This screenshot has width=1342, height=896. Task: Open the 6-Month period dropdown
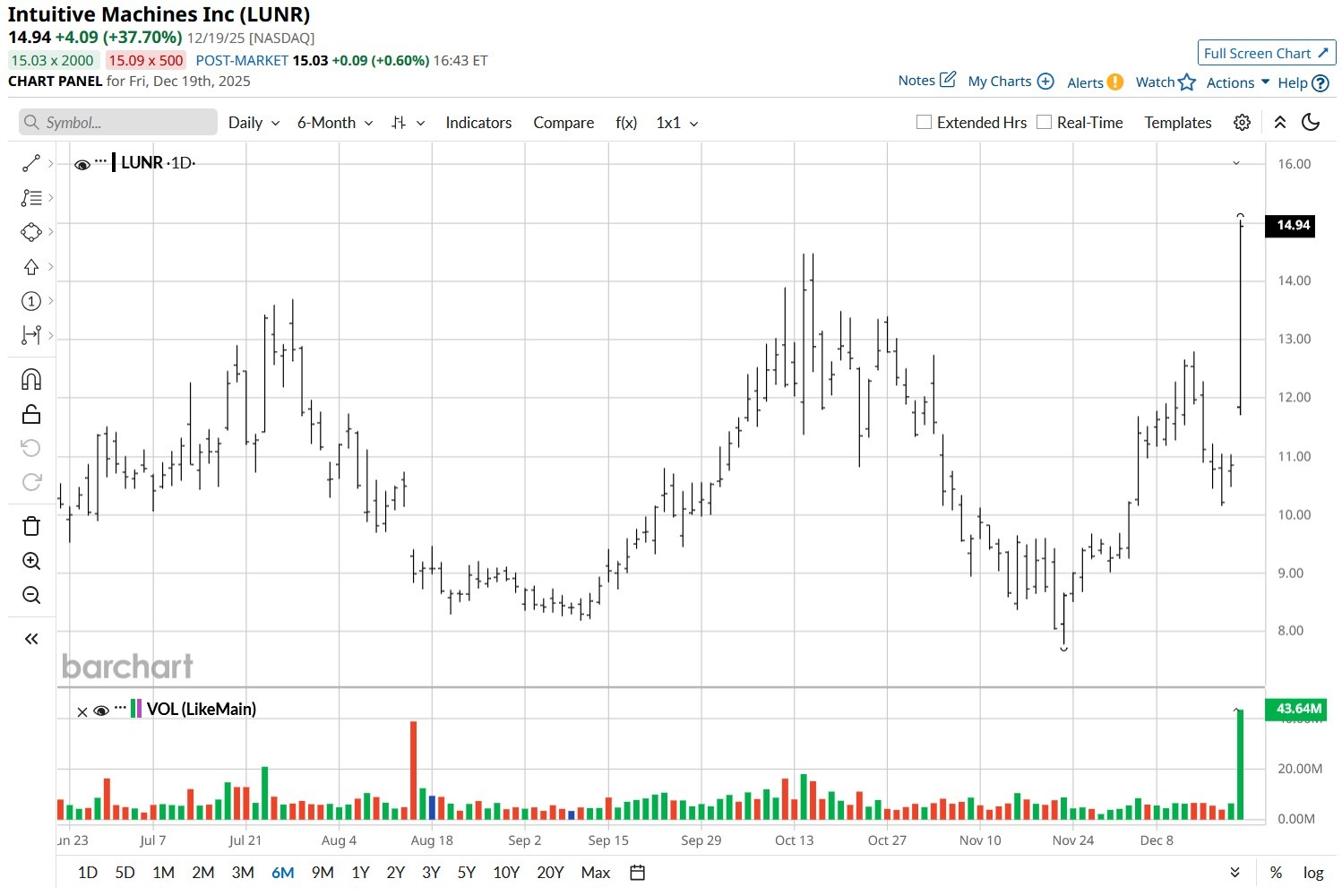tap(335, 123)
